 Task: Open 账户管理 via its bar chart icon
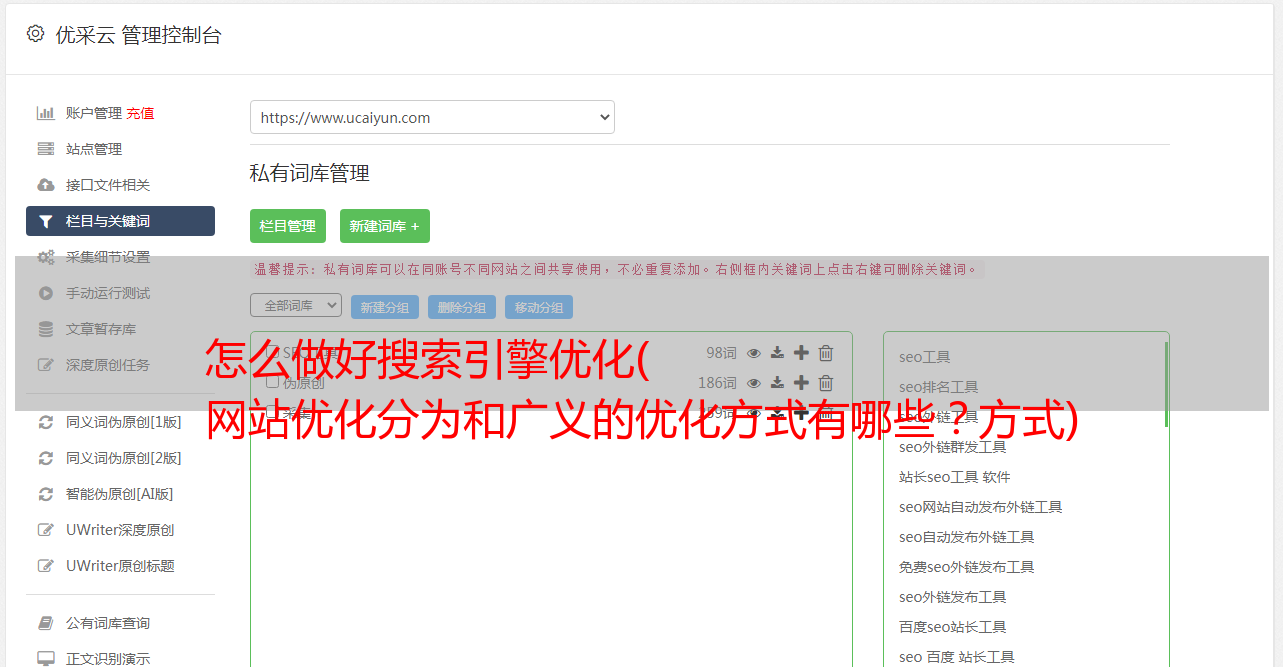point(46,113)
